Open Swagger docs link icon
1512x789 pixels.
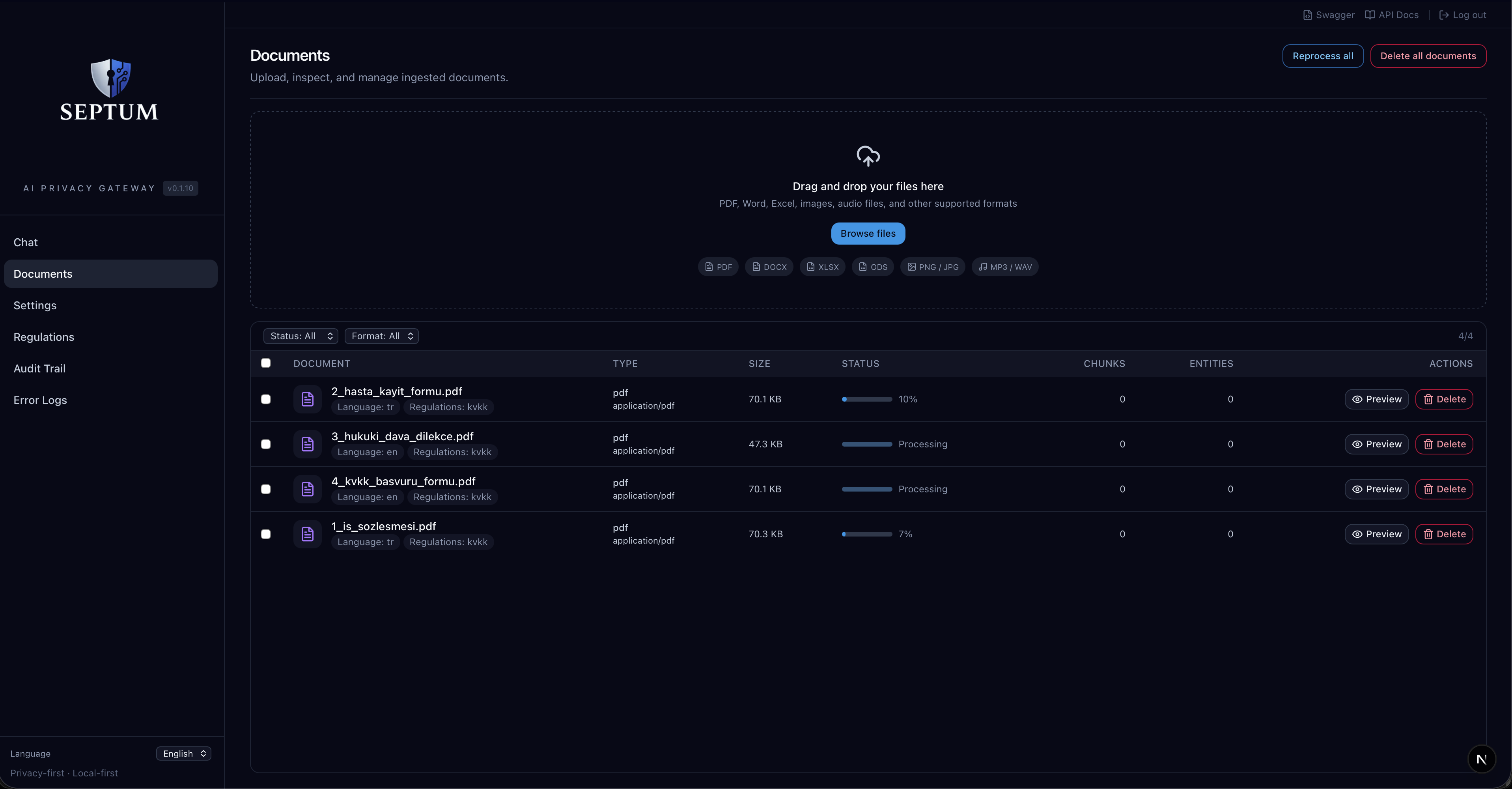[x=1307, y=15]
